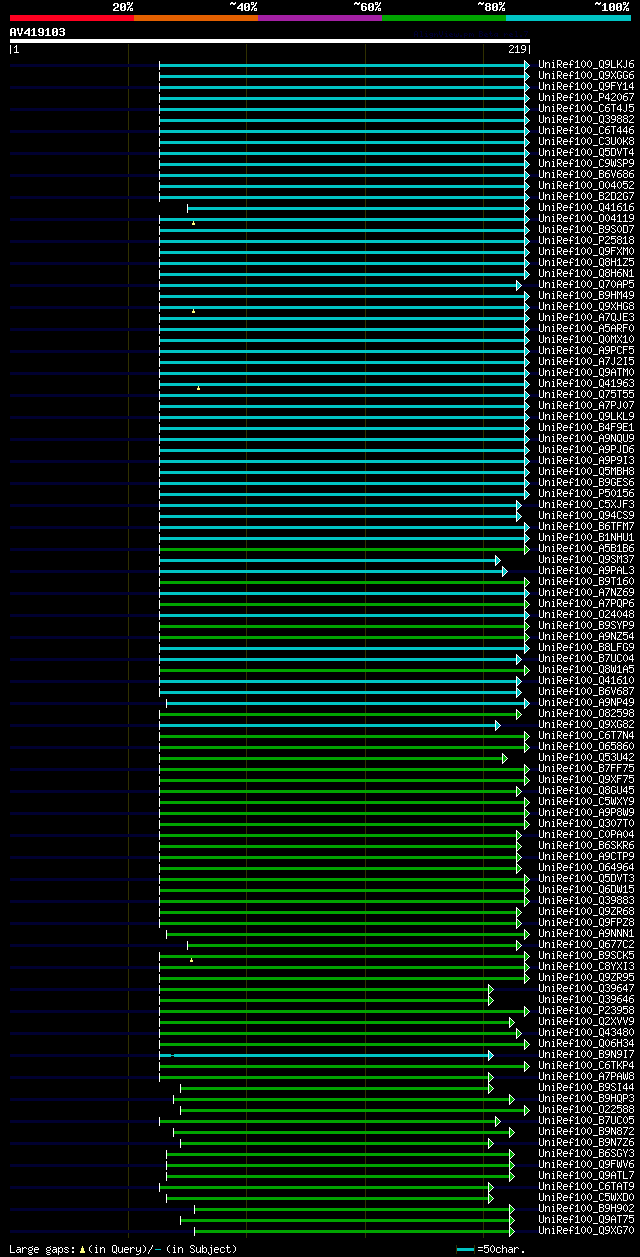Click the UniRef100_P25818 label
640x1257 pixels.
point(586,240)
